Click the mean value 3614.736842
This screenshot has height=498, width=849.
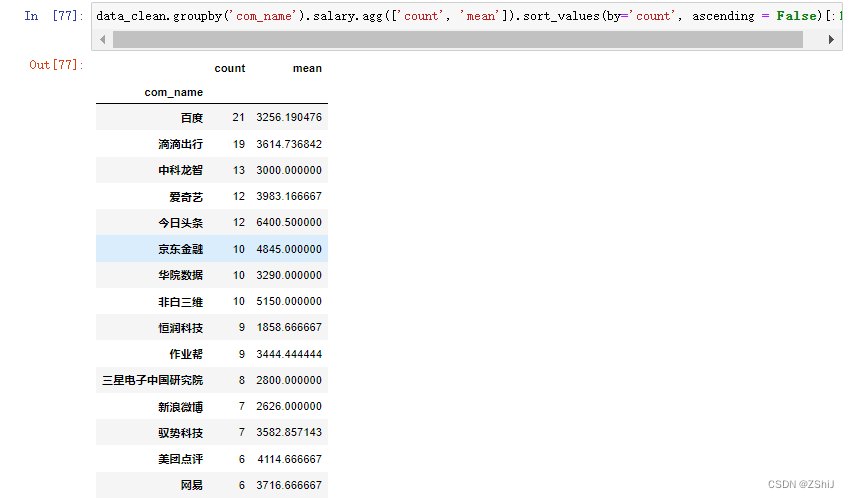pos(289,144)
